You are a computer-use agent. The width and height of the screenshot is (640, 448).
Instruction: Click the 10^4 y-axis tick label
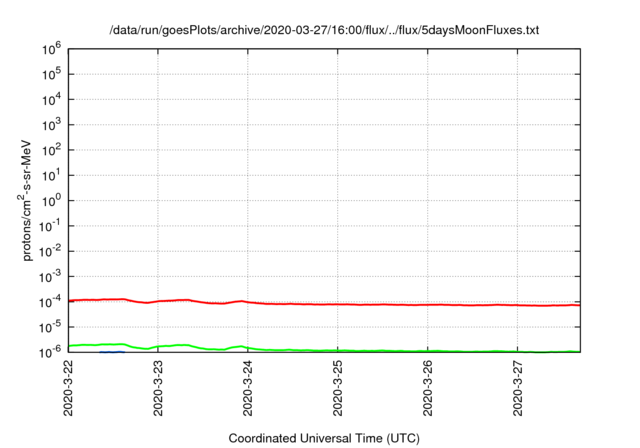(51, 99)
